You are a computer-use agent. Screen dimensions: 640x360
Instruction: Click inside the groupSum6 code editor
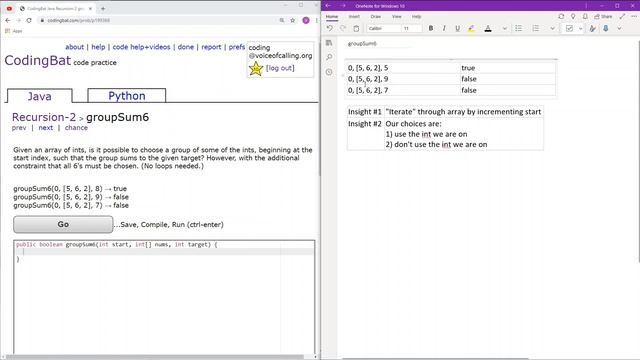pyautogui.click(x=164, y=297)
